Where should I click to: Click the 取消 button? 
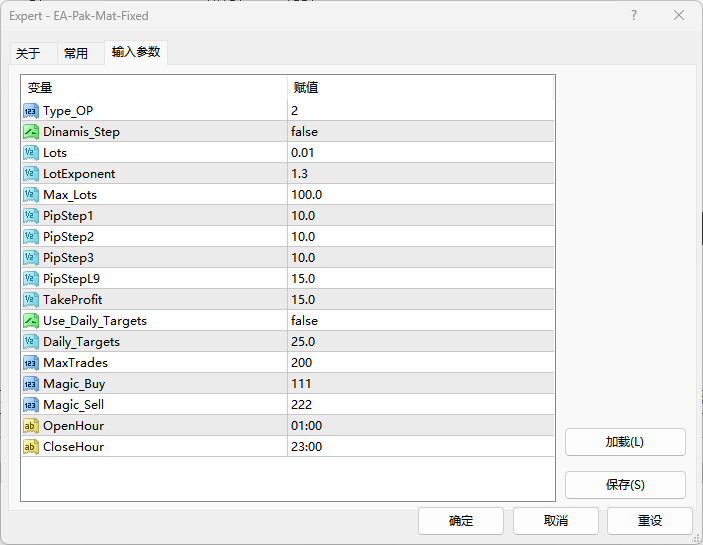[555, 521]
